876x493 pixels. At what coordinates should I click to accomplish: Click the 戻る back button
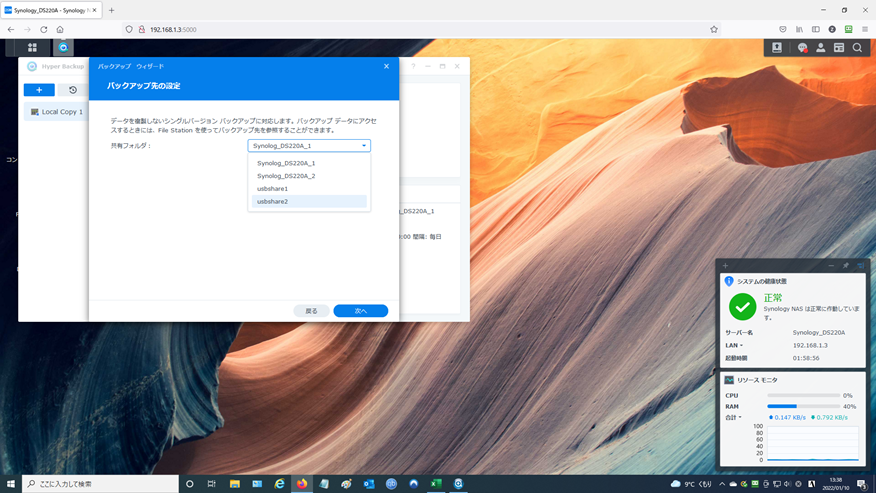(x=311, y=311)
